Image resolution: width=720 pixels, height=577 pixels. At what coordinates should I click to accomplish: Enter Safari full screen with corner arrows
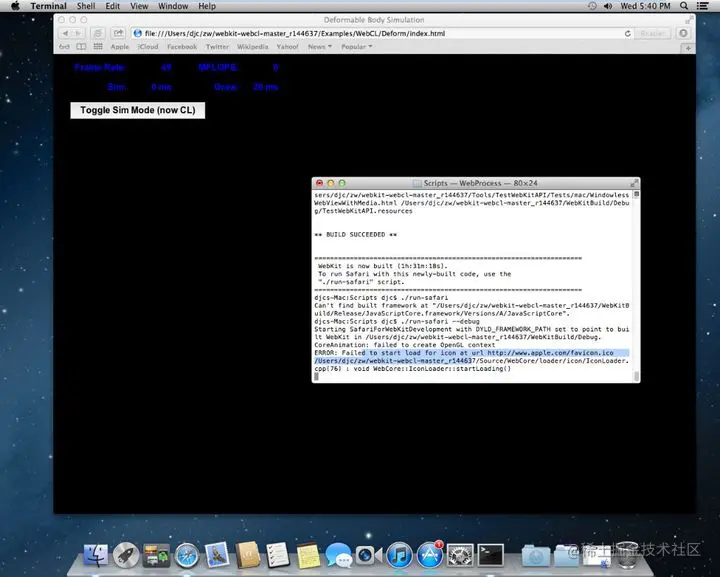[x=689, y=20]
